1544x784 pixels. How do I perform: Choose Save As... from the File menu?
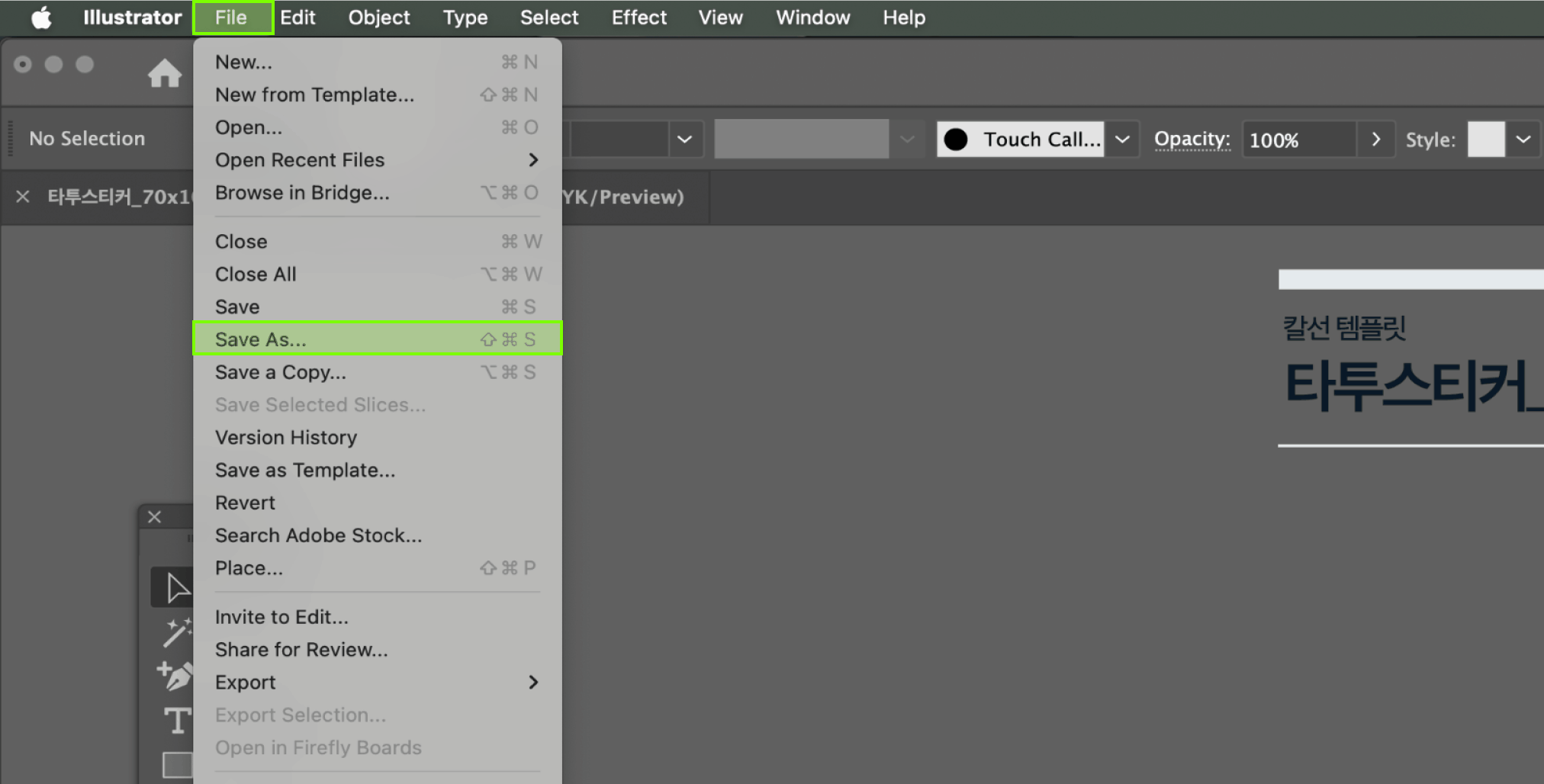(x=378, y=339)
